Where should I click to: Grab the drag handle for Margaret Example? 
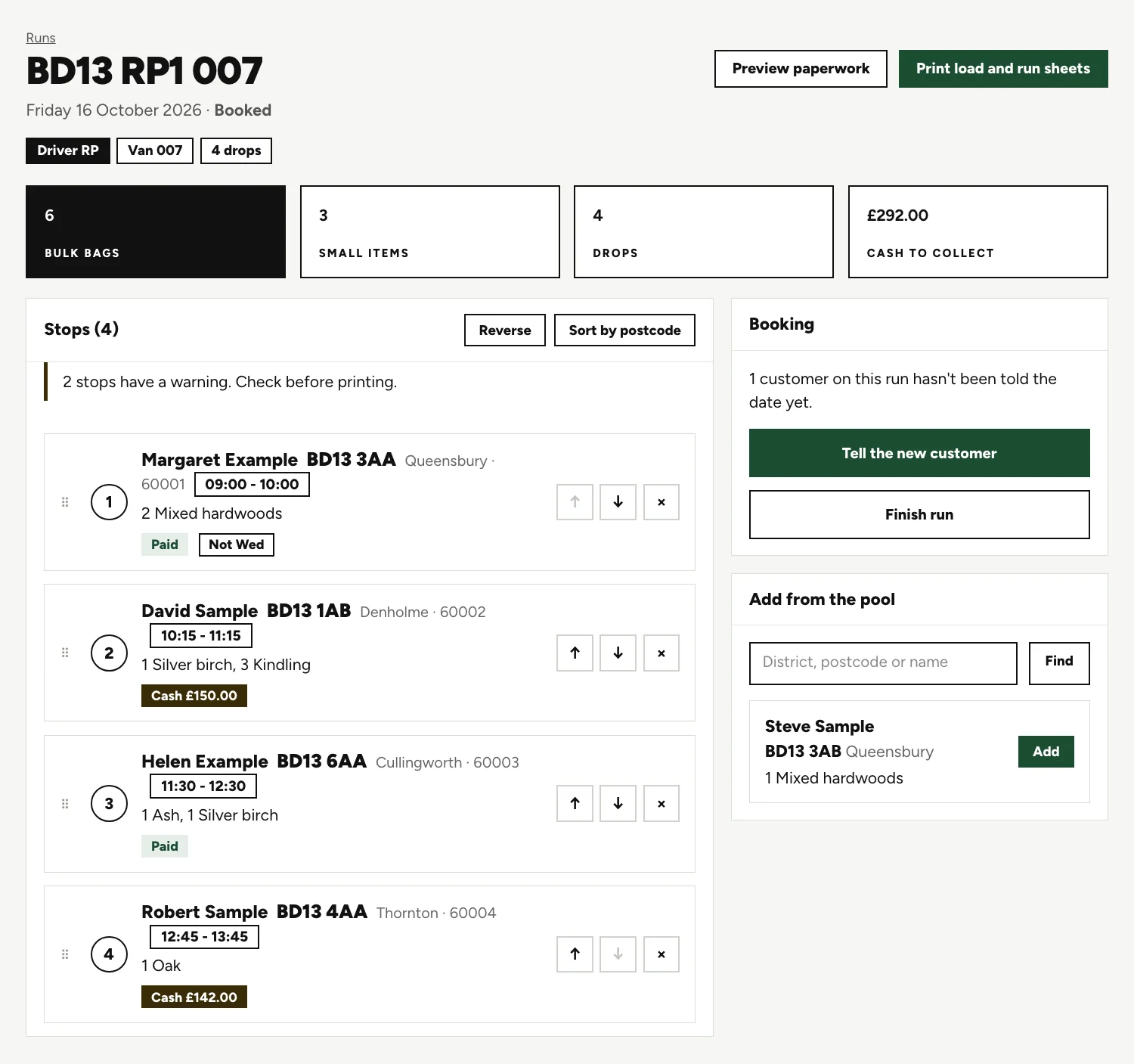[65, 502]
